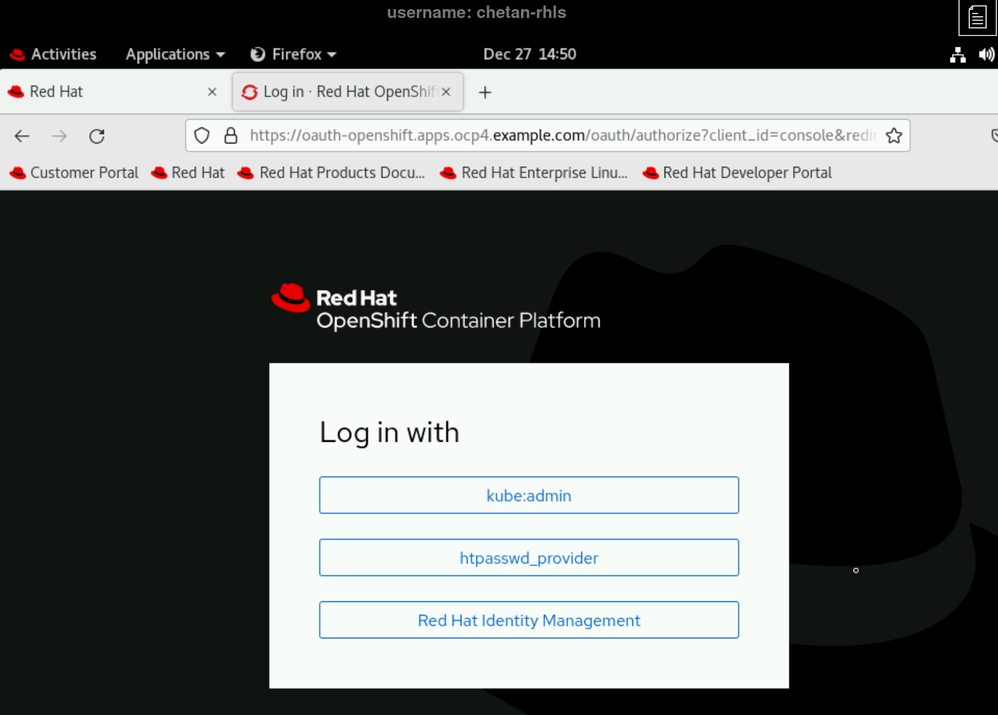Image resolution: width=998 pixels, height=715 pixels.
Task: Click the browser back arrow
Action: click(x=22, y=136)
